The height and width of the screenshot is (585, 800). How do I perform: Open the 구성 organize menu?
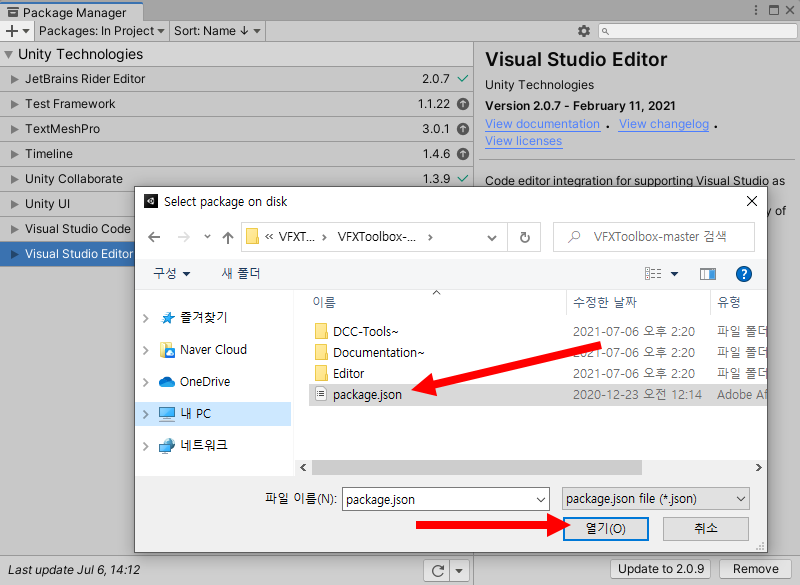[171, 274]
